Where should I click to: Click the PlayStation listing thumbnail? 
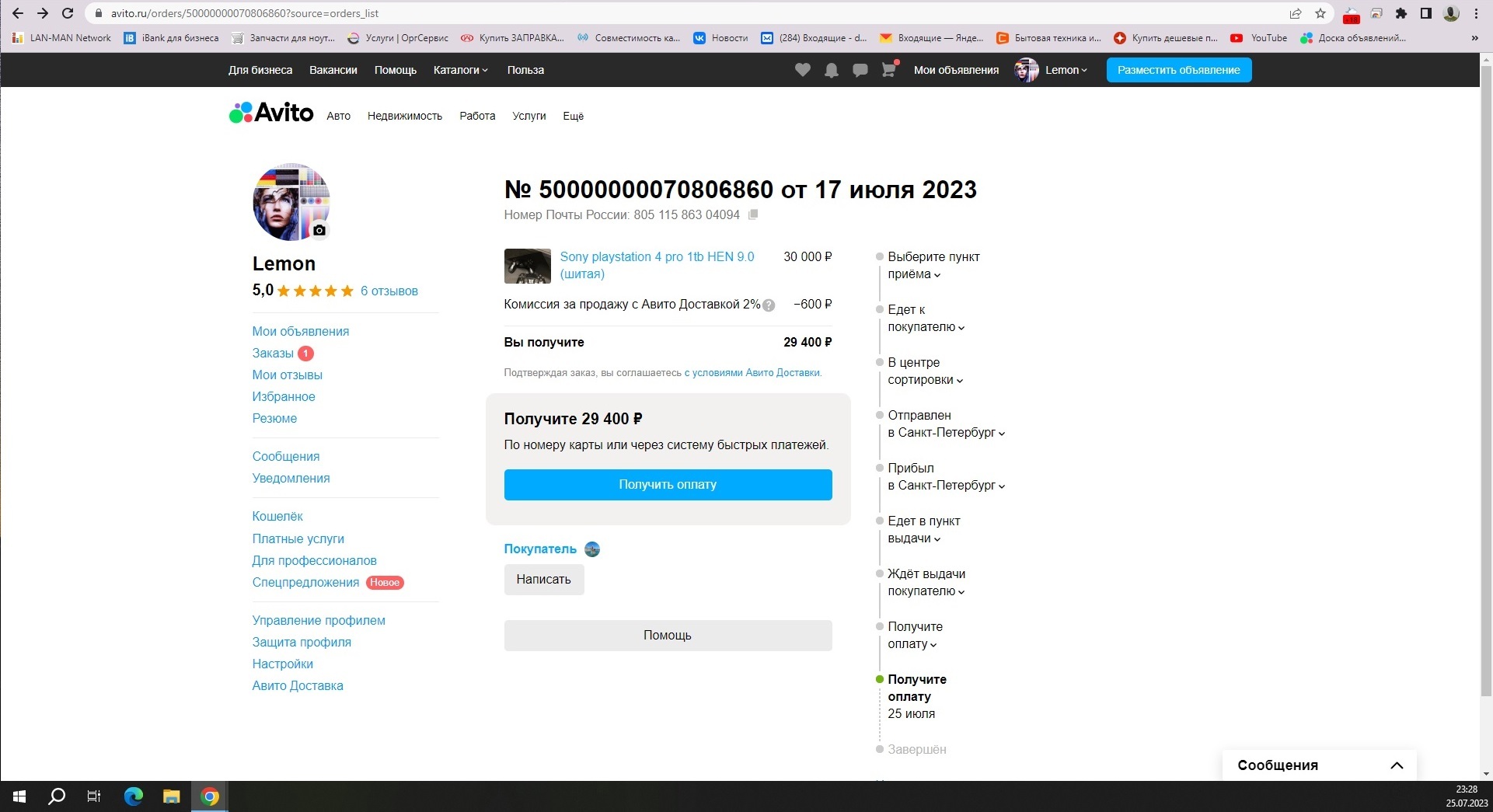coord(528,266)
